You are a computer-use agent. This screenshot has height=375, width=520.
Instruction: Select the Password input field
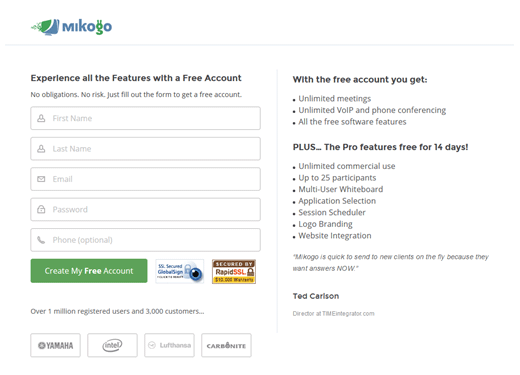(145, 209)
